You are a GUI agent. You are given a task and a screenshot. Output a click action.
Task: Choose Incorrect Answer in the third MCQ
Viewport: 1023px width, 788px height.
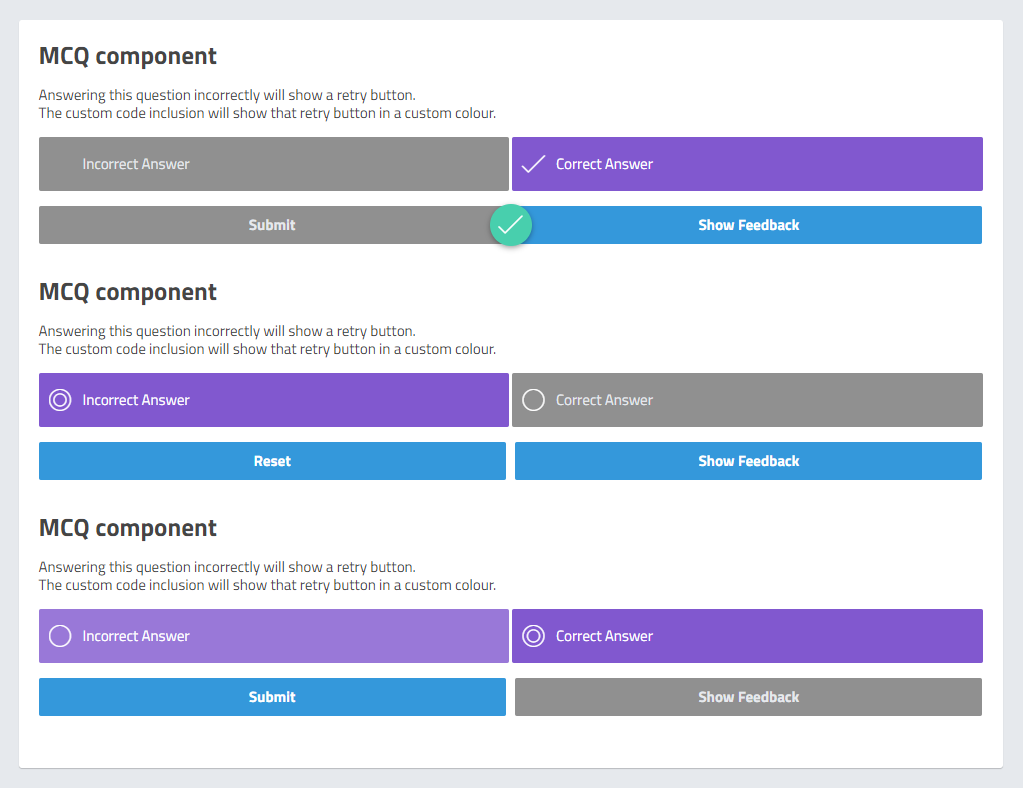coord(273,636)
